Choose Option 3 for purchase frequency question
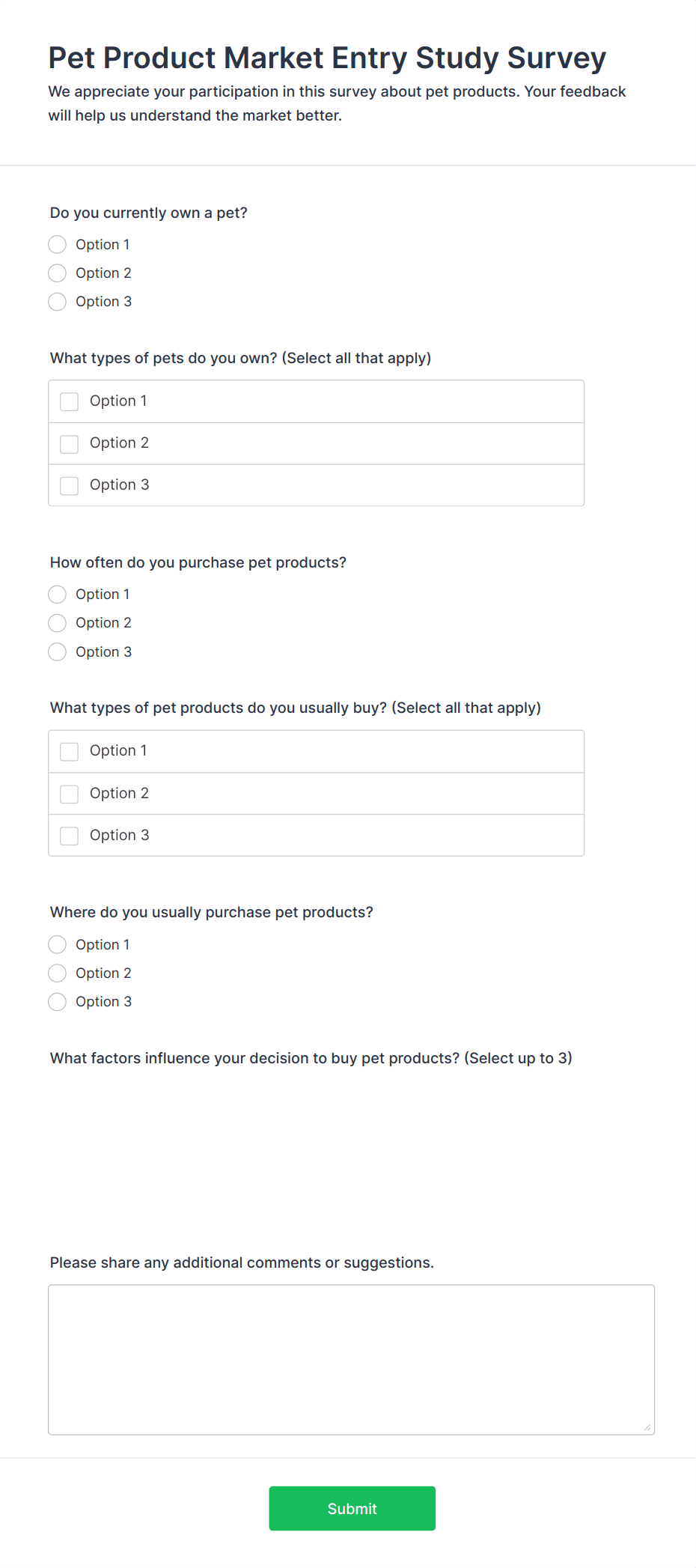The image size is (696, 1568). pos(58,652)
